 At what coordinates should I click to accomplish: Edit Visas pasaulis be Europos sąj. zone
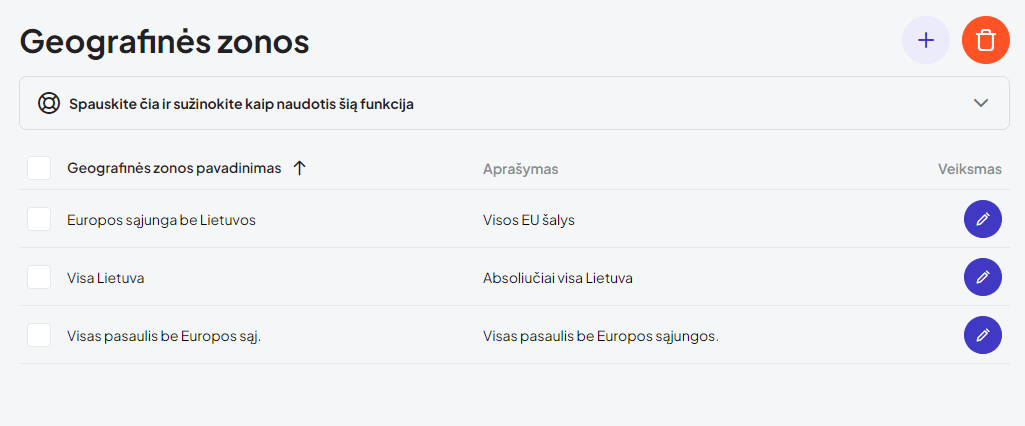coord(982,335)
